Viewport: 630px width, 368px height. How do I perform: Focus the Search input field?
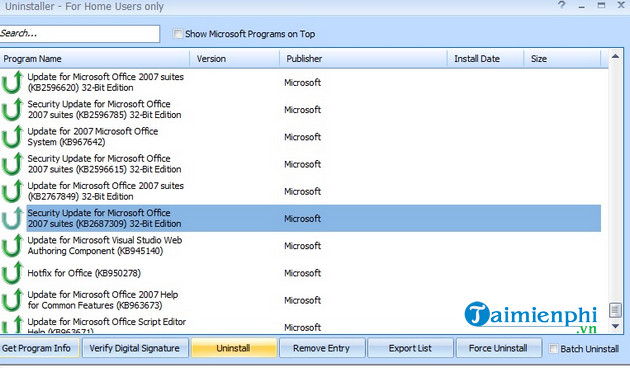(x=80, y=33)
